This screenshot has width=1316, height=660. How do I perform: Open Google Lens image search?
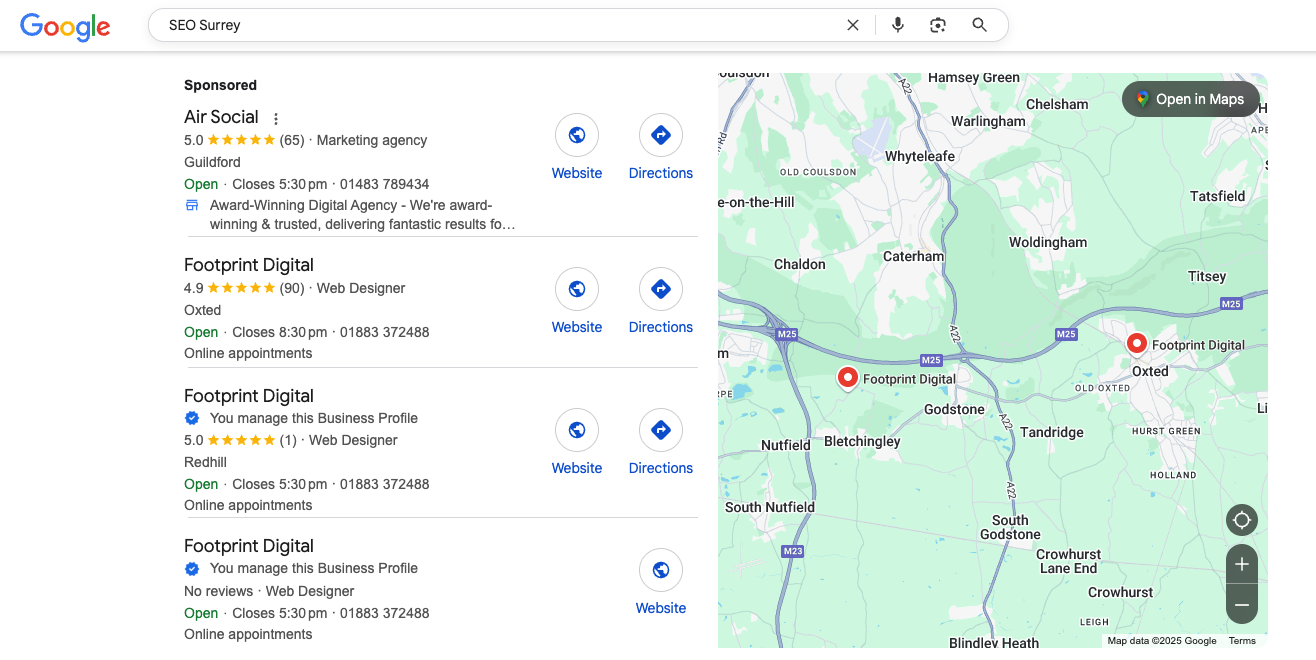click(938, 25)
